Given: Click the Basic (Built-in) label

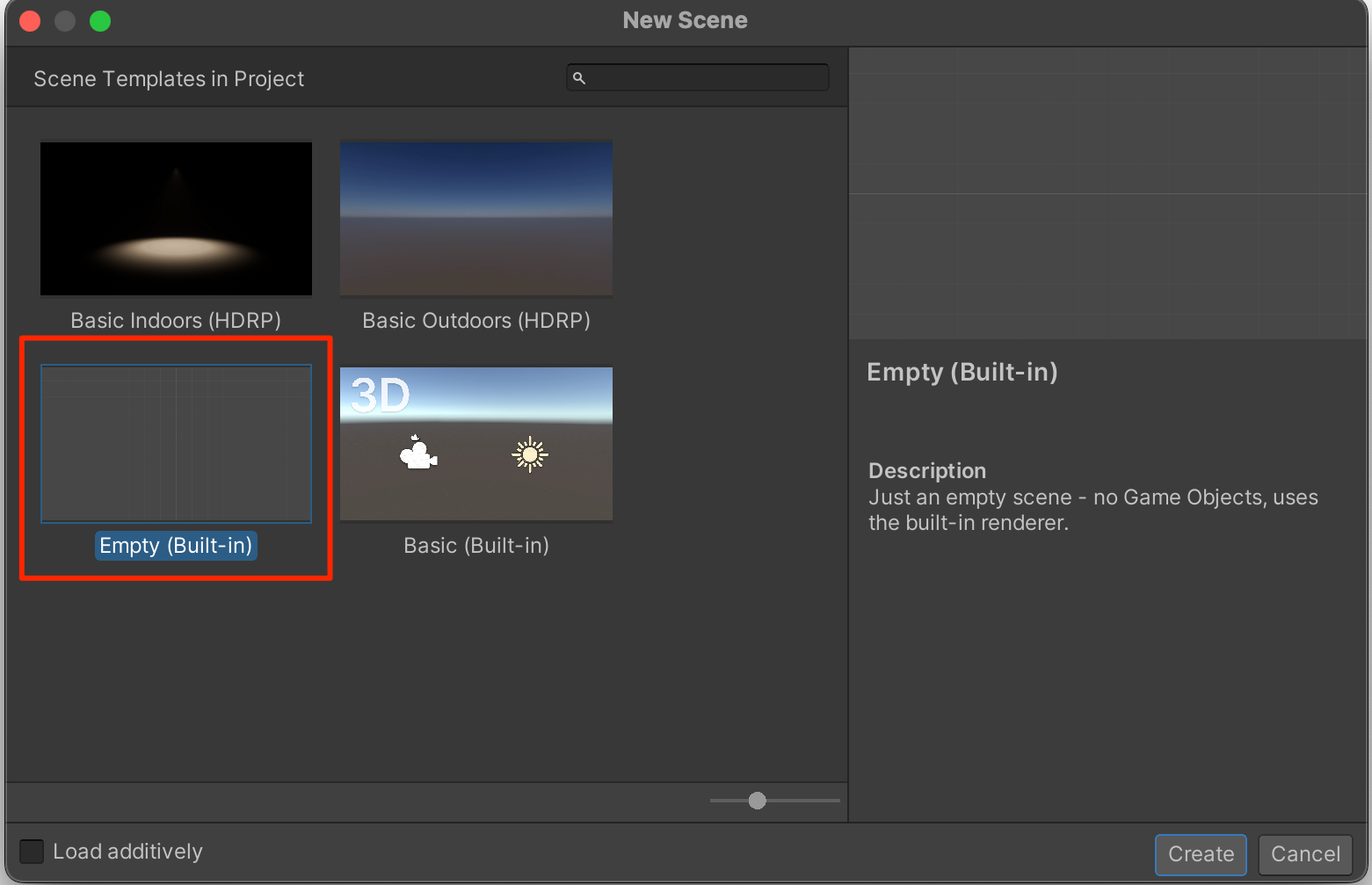Looking at the screenshot, I should [476, 546].
